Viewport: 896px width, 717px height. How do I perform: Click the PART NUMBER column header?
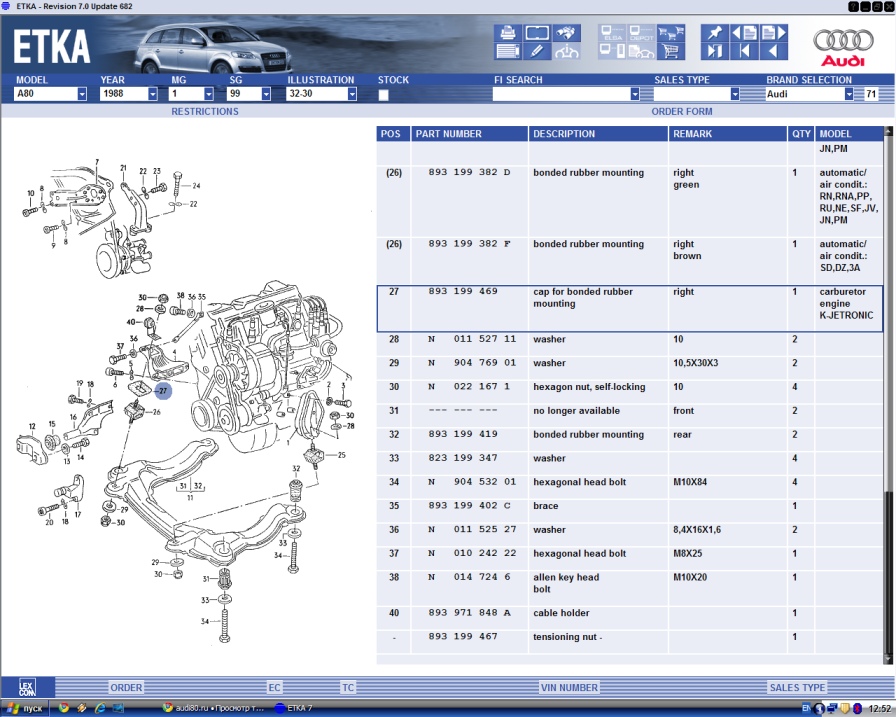(469, 134)
